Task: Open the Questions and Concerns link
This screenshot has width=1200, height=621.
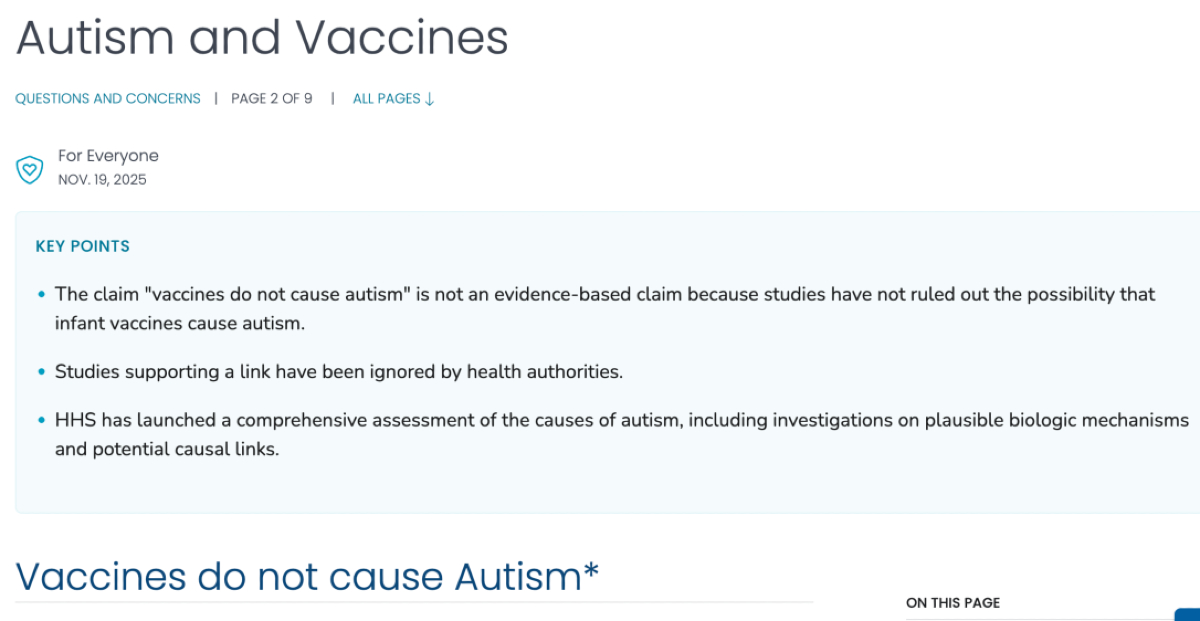Action: click(x=108, y=98)
